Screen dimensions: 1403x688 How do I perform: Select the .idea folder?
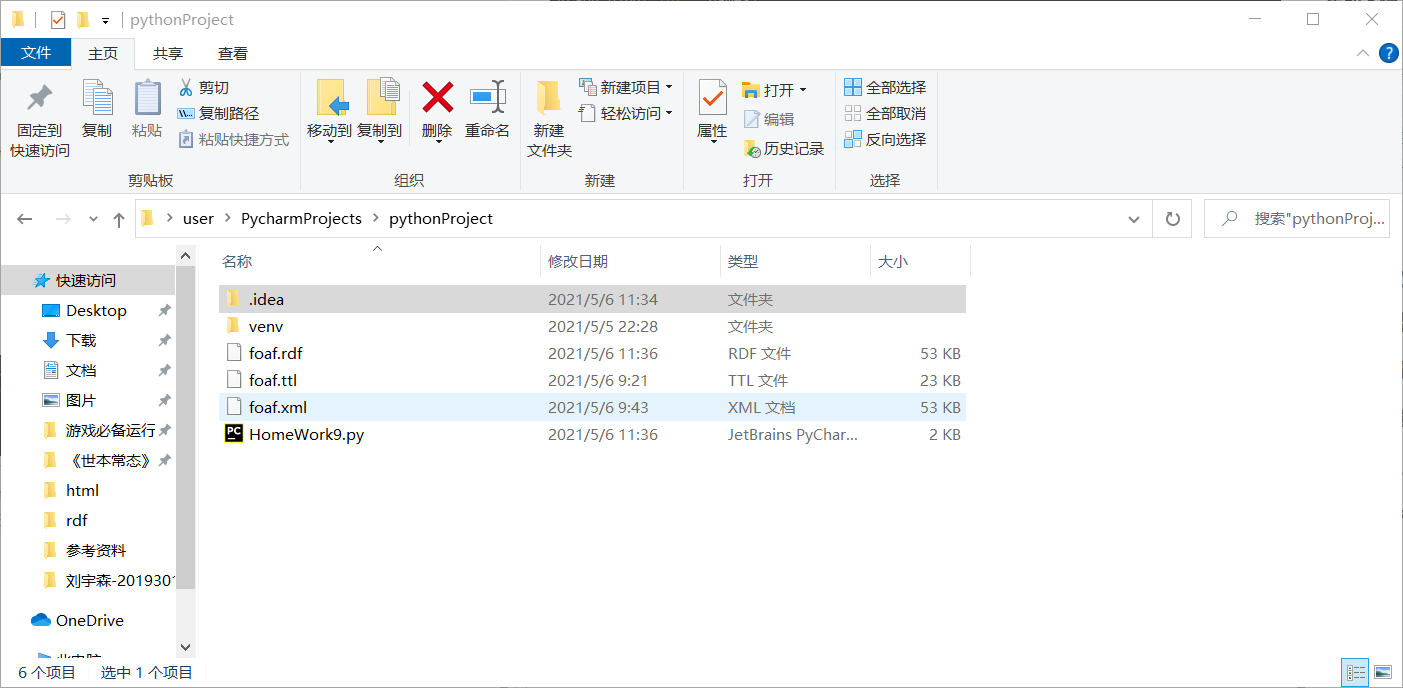click(592, 299)
